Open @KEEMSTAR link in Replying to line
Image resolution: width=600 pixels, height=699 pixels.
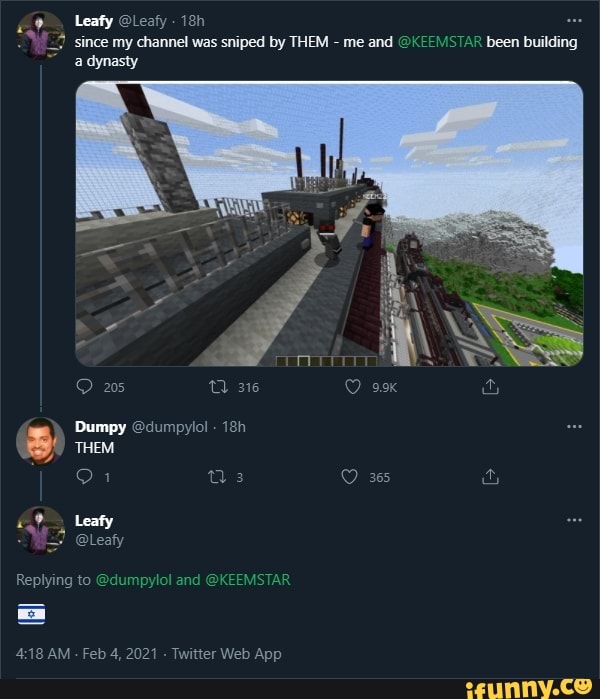(x=248, y=579)
